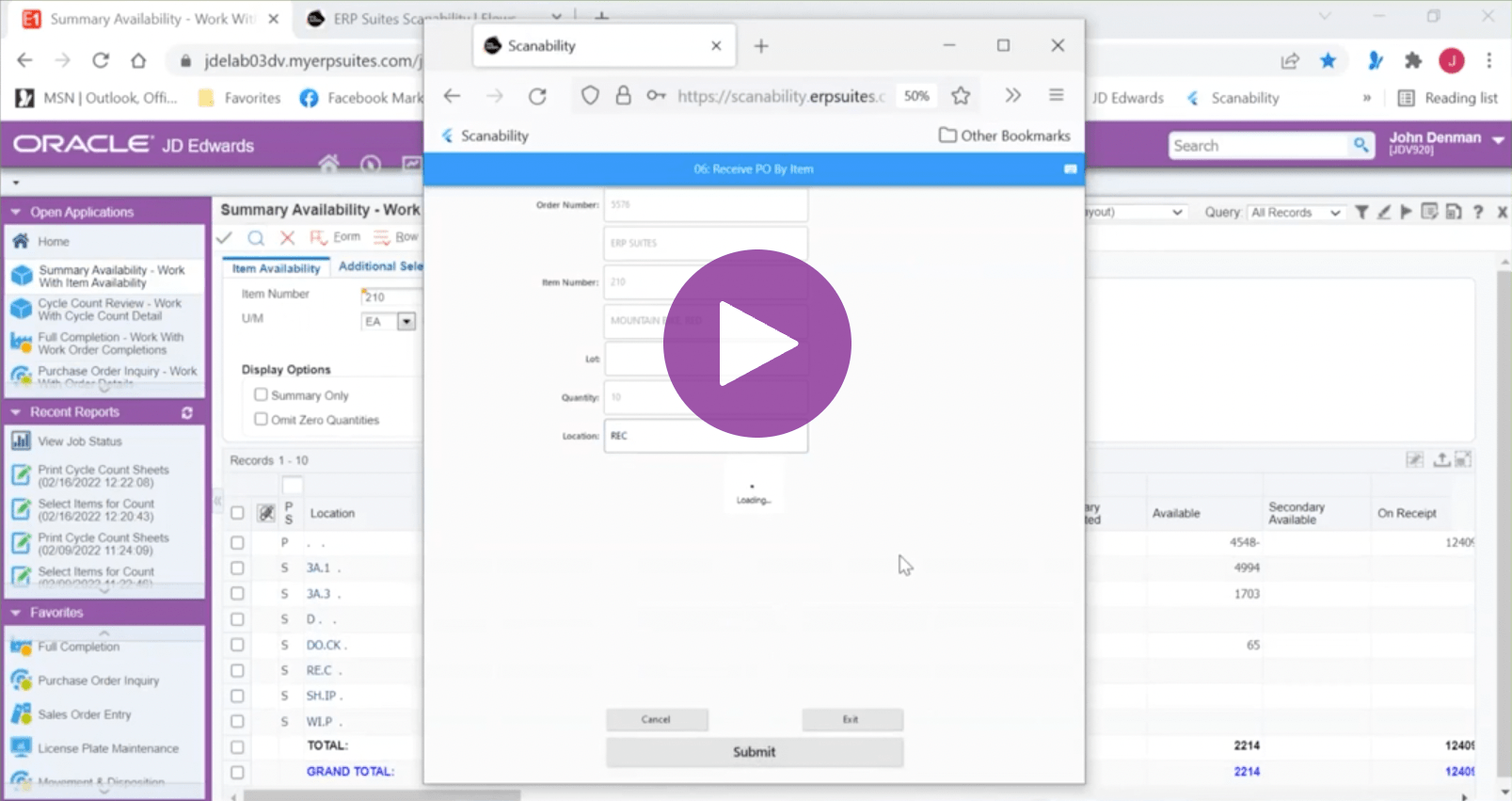Collapse the Open Applications section

coord(15,212)
